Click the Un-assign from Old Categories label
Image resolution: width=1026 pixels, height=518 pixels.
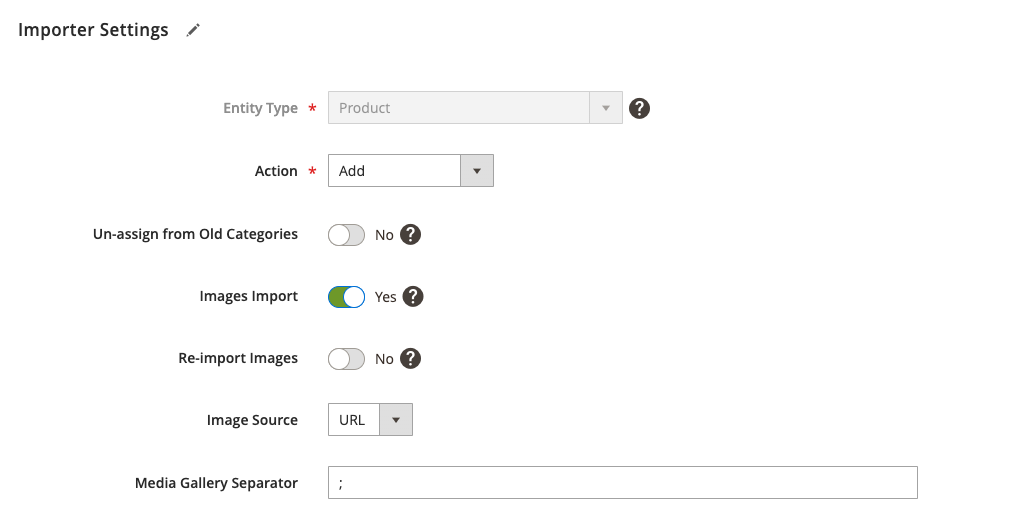(195, 234)
